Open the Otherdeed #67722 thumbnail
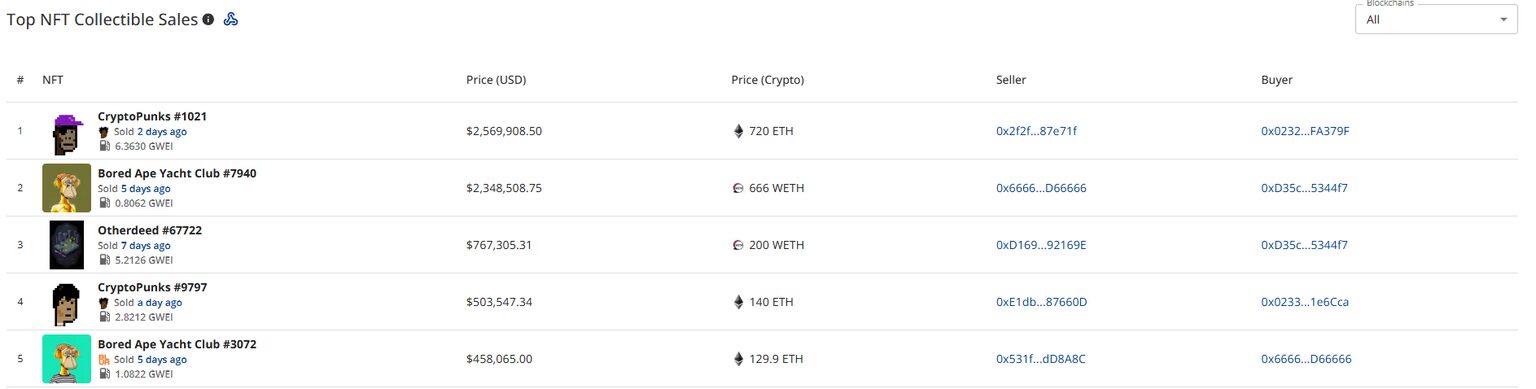 [67, 245]
